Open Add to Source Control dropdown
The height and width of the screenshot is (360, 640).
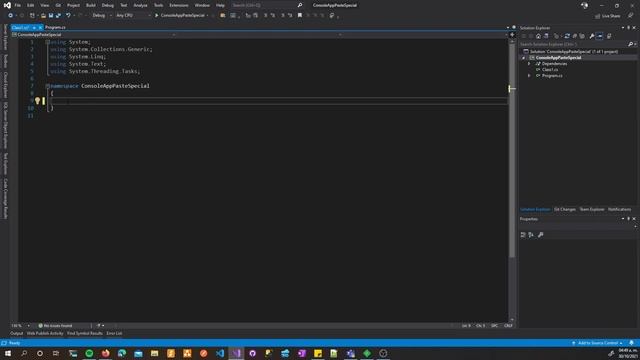(x=597, y=343)
